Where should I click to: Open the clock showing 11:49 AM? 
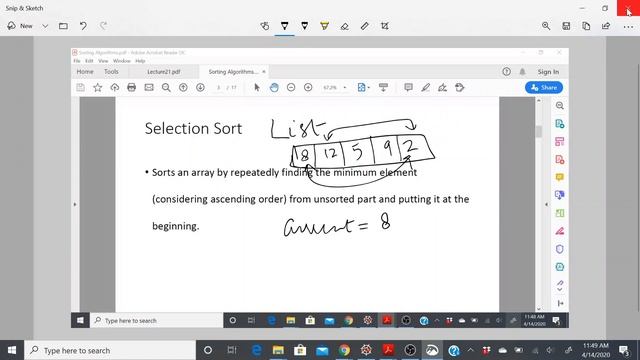pyautogui.click(x=596, y=350)
